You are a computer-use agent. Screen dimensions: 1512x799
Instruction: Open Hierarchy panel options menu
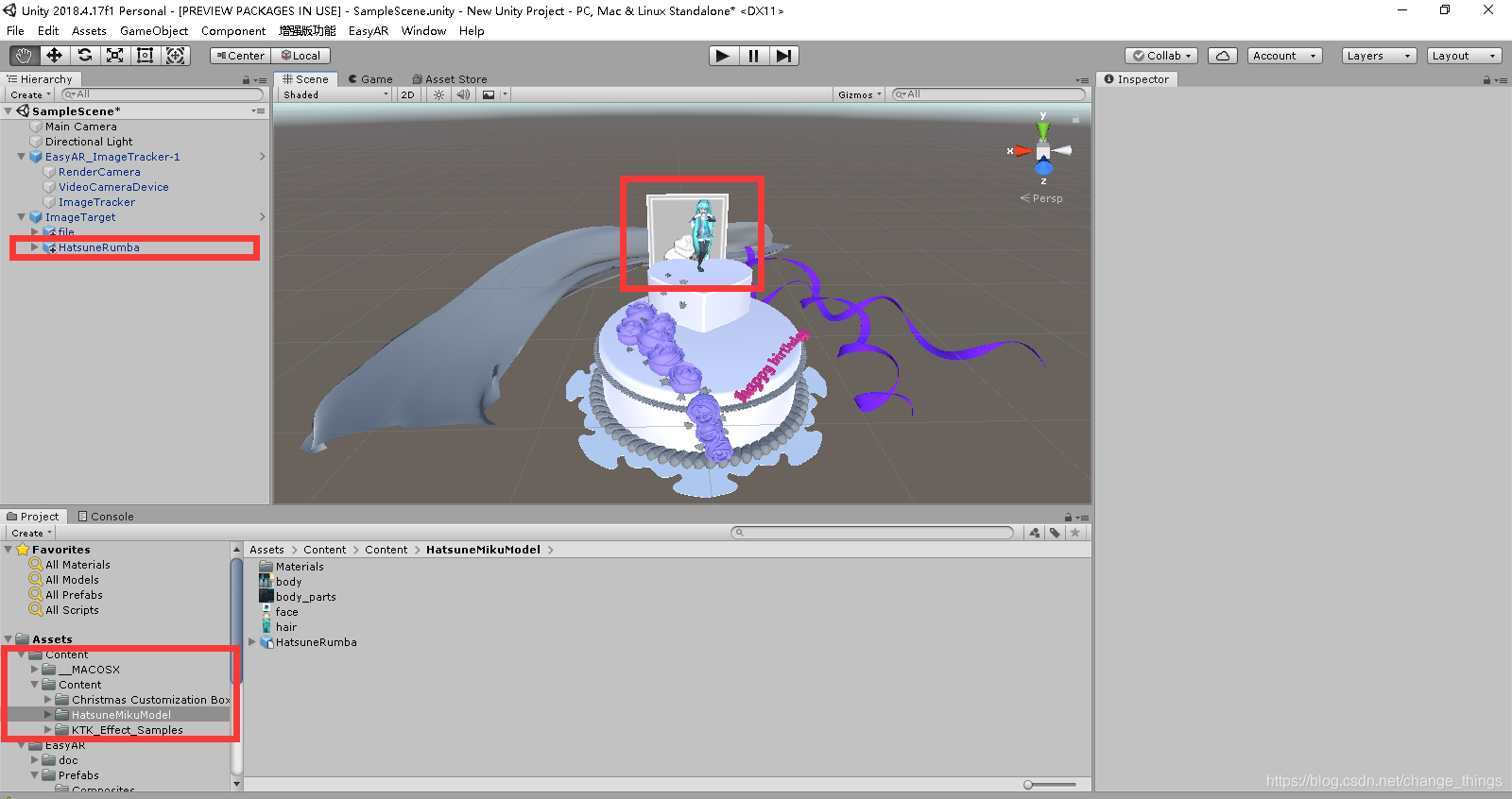[260, 80]
